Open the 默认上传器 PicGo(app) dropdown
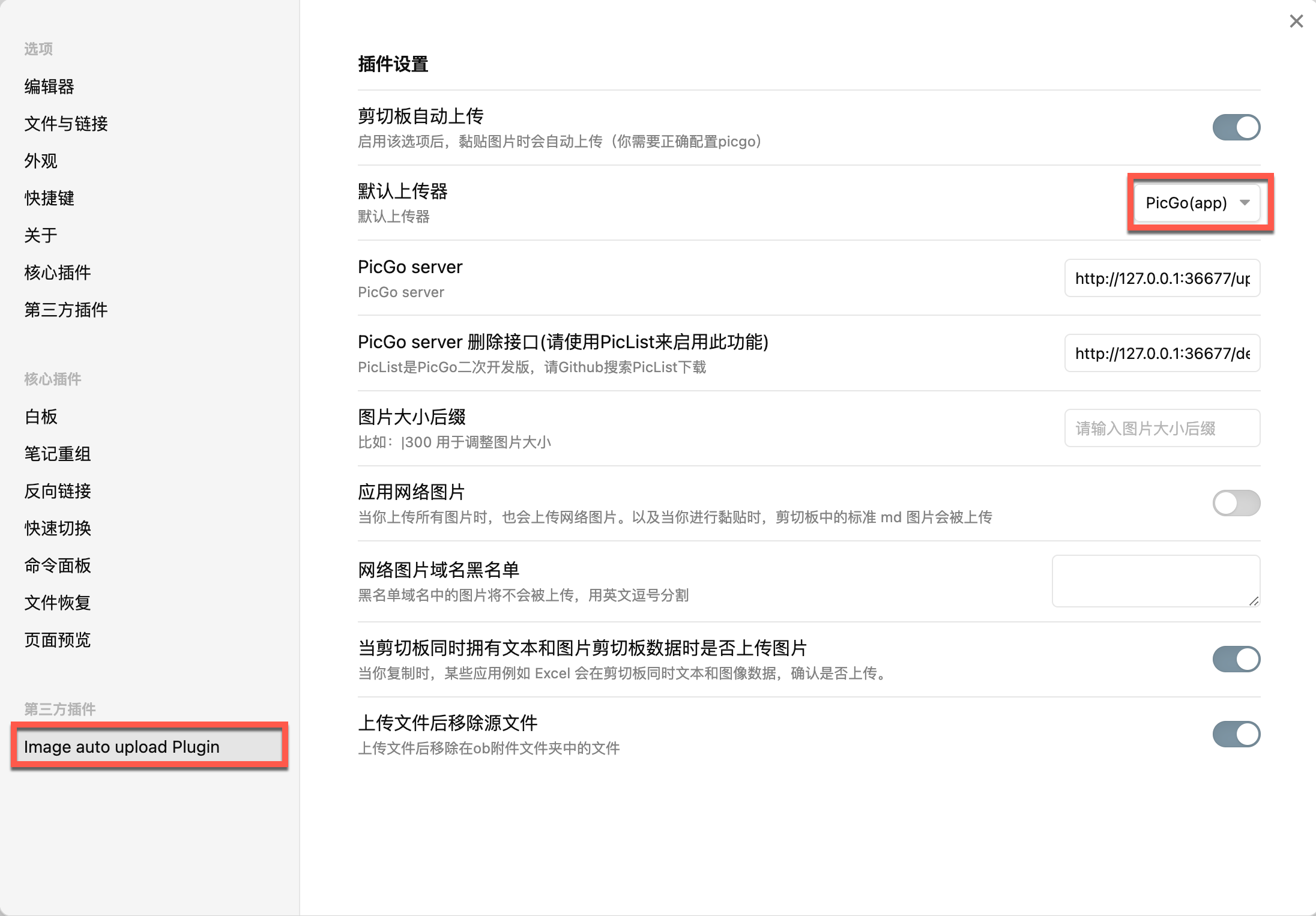1316x916 pixels. (x=1197, y=203)
